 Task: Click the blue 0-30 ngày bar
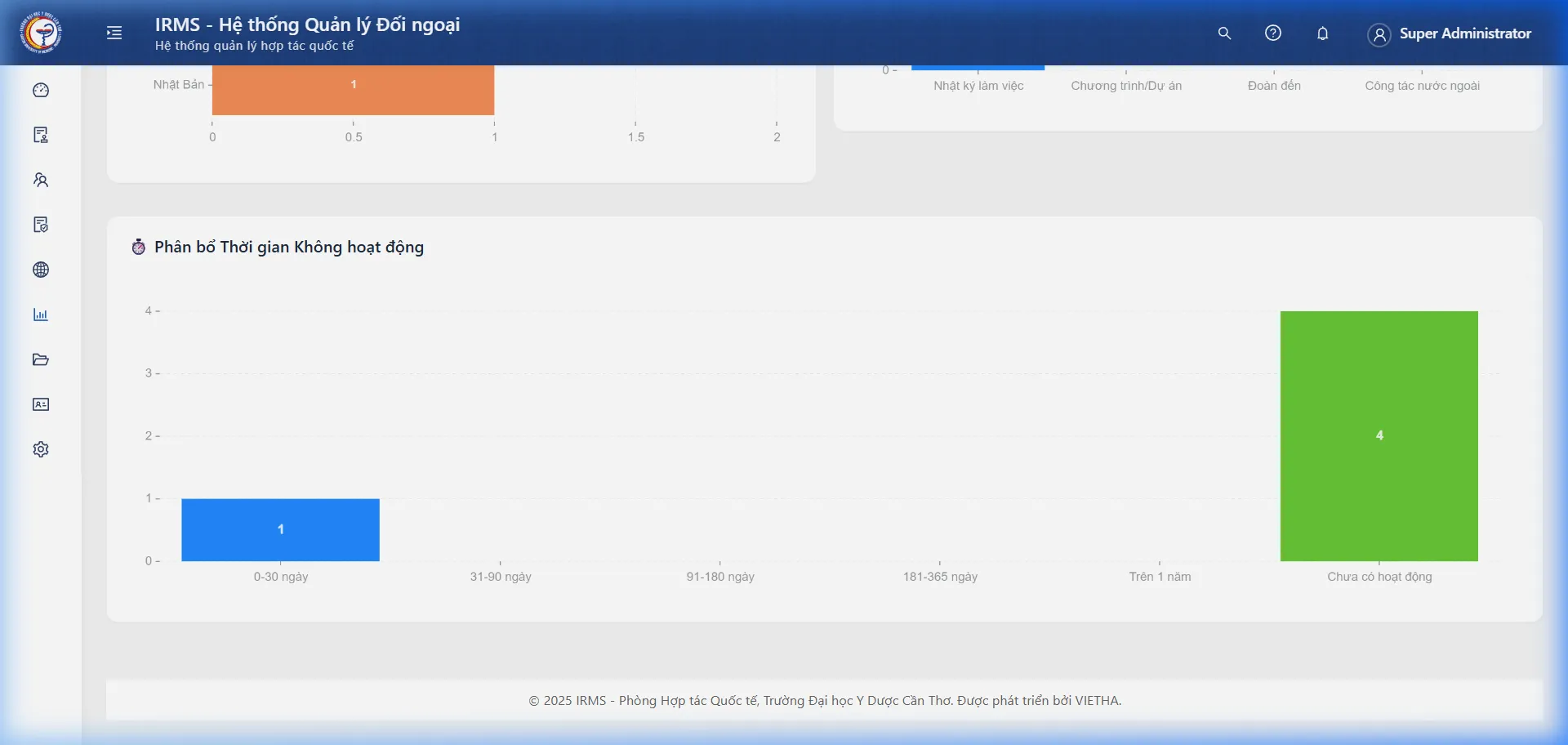click(x=280, y=529)
